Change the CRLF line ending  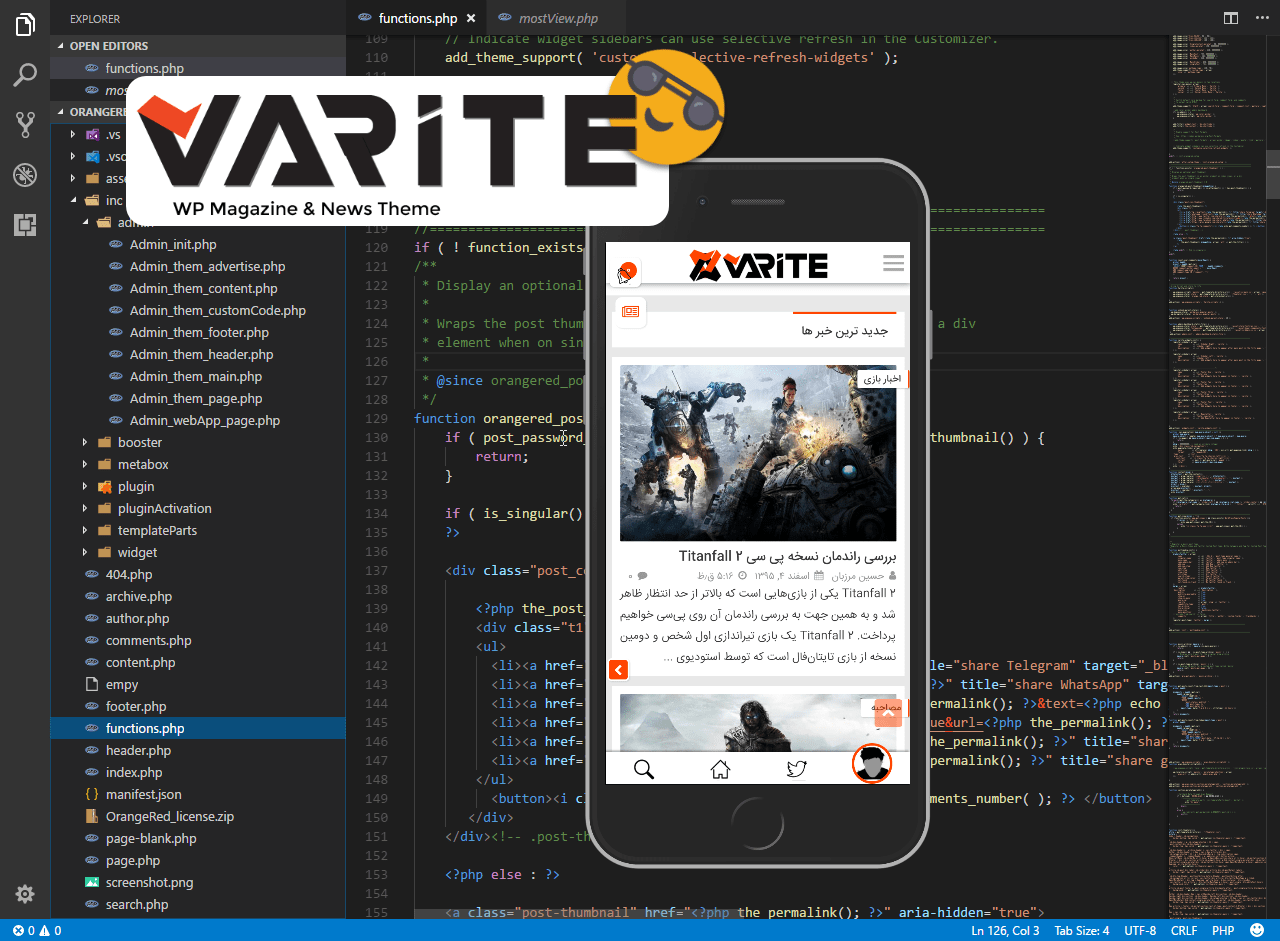(x=1183, y=930)
